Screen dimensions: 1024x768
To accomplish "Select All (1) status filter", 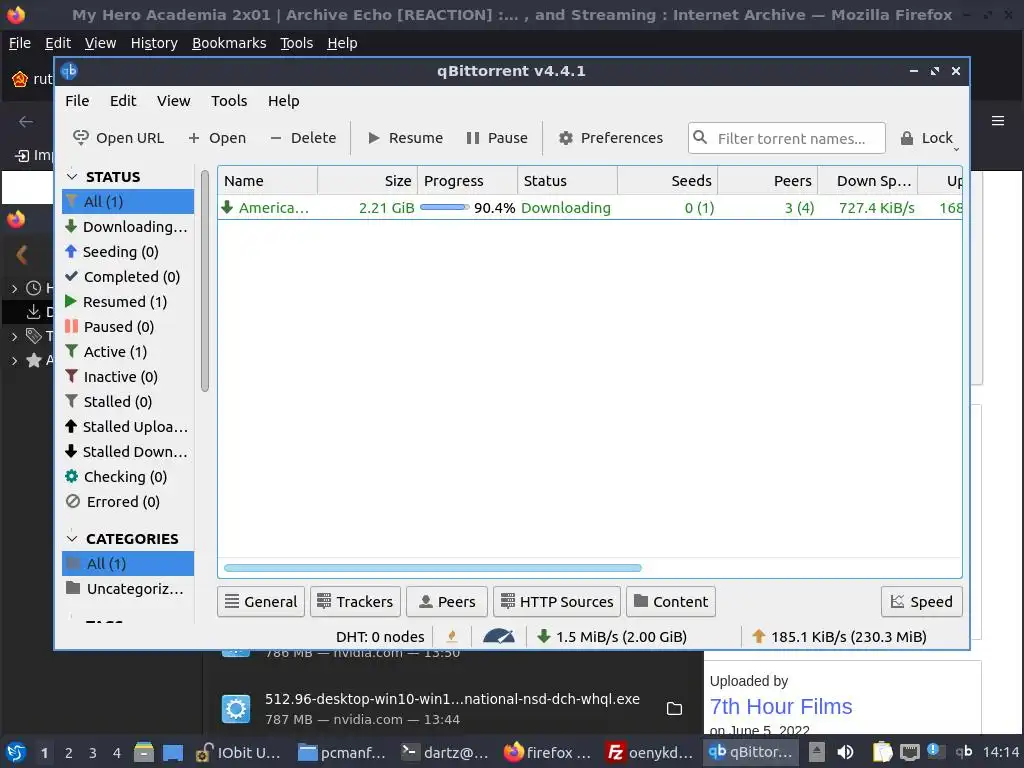I will [128, 201].
